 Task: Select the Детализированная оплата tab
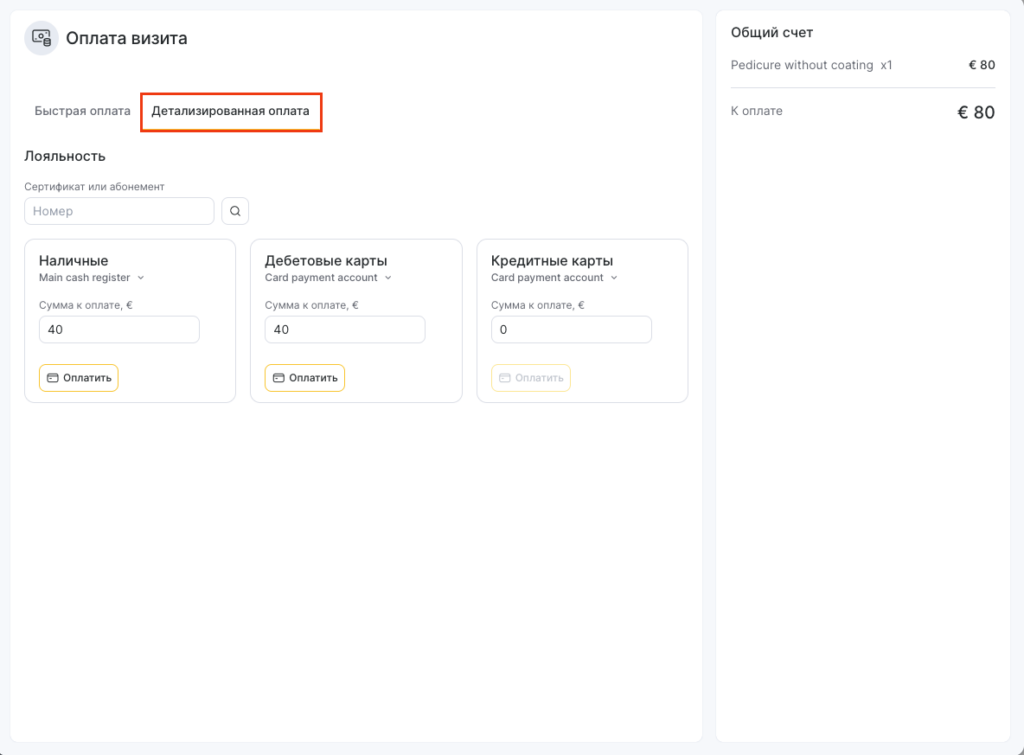pos(230,111)
